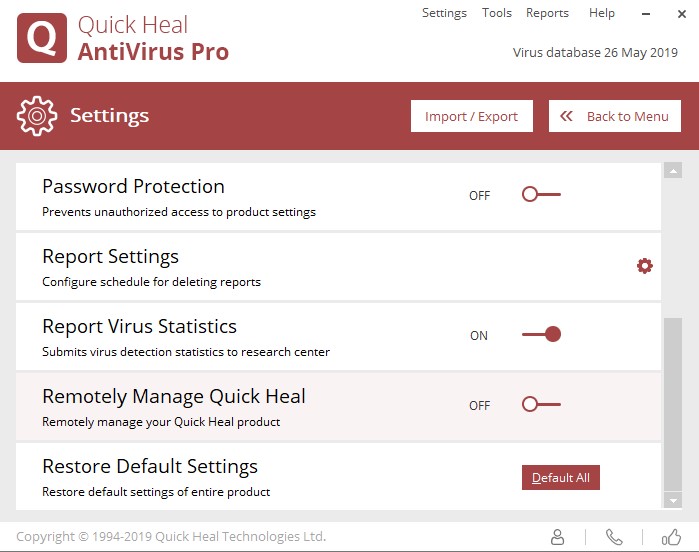Screen dimensions: 699x552
Task: Click the Settings gear icon in header
Action: point(37,116)
